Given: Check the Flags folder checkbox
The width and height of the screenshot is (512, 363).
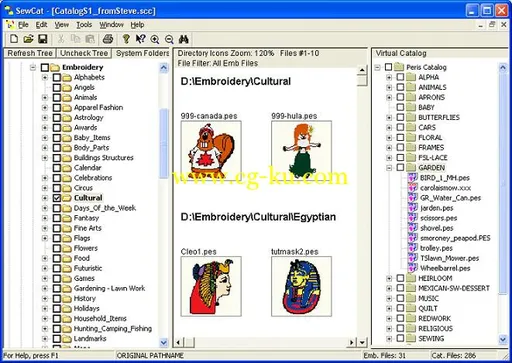Looking at the screenshot, I should pyautogui.click(x=57, y=238).
